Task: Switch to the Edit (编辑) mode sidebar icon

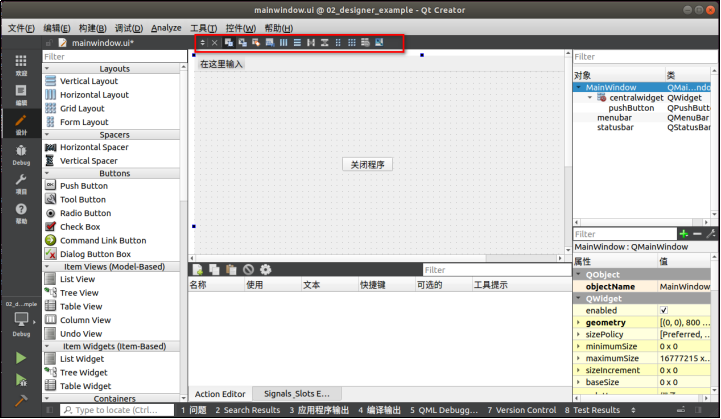Action: tap(21, 95)
